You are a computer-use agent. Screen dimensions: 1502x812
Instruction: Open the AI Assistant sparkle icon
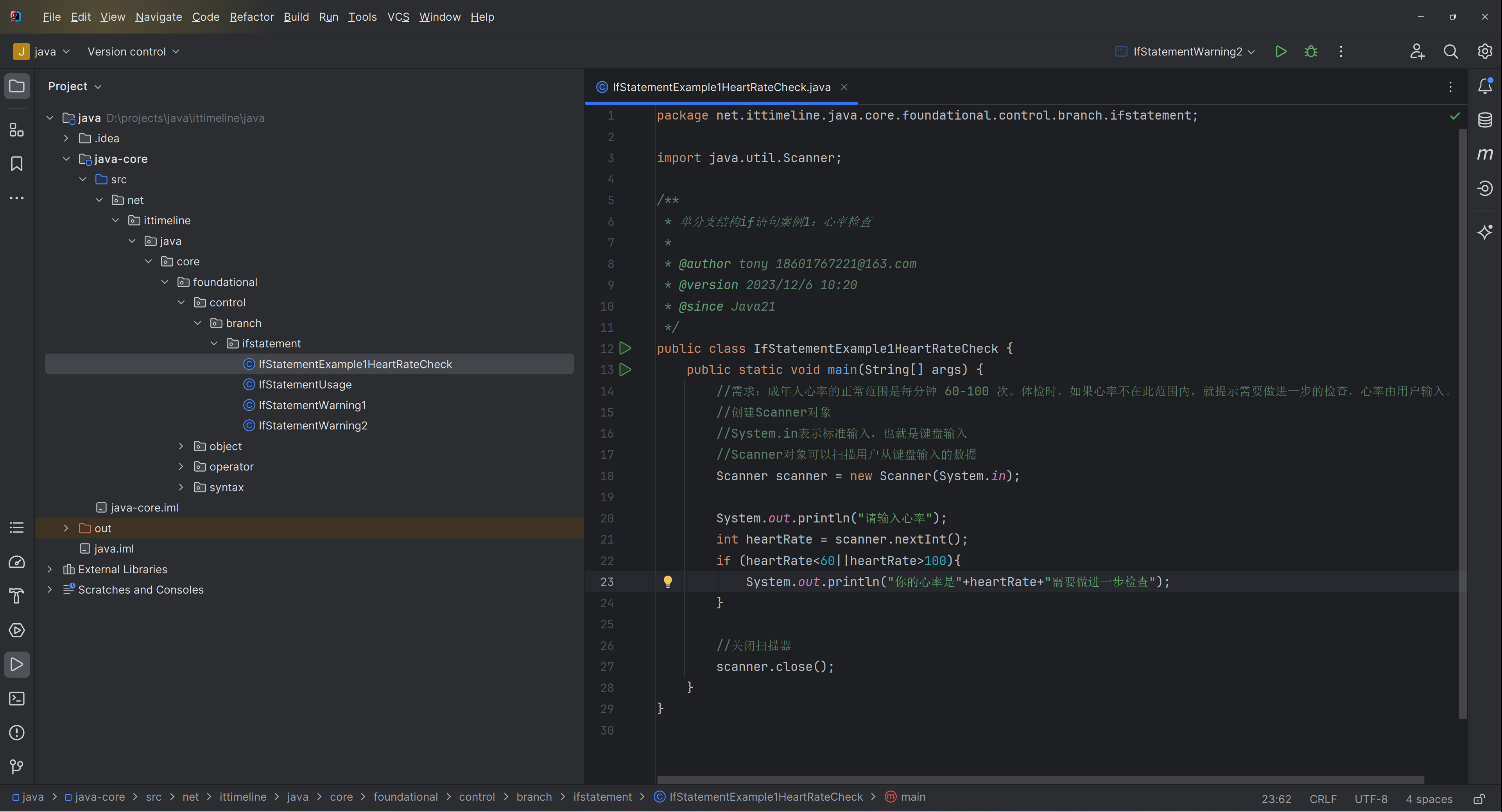(1484, 232)
